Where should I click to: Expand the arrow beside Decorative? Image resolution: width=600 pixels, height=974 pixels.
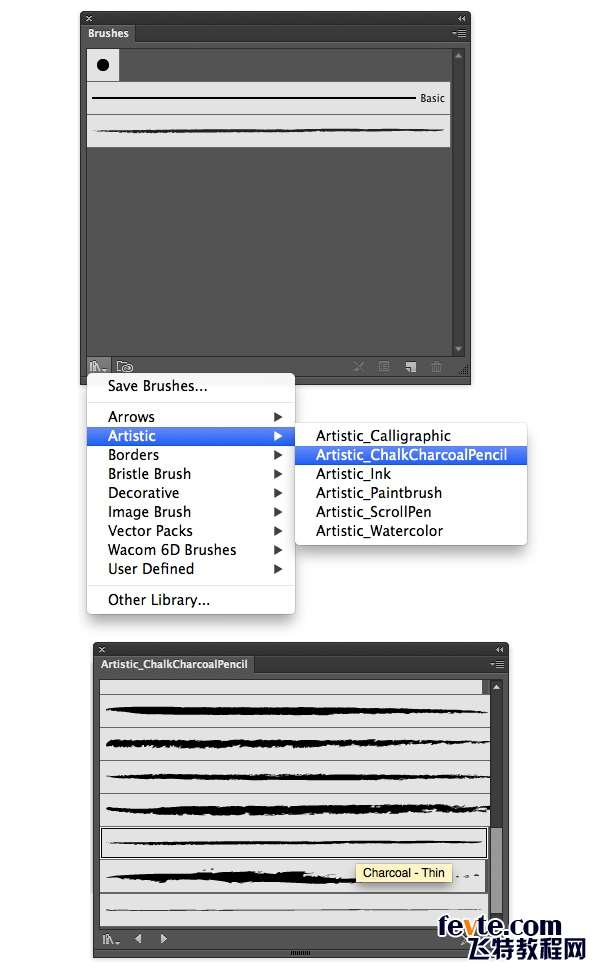pyautogui.click(x=278, y=493)
